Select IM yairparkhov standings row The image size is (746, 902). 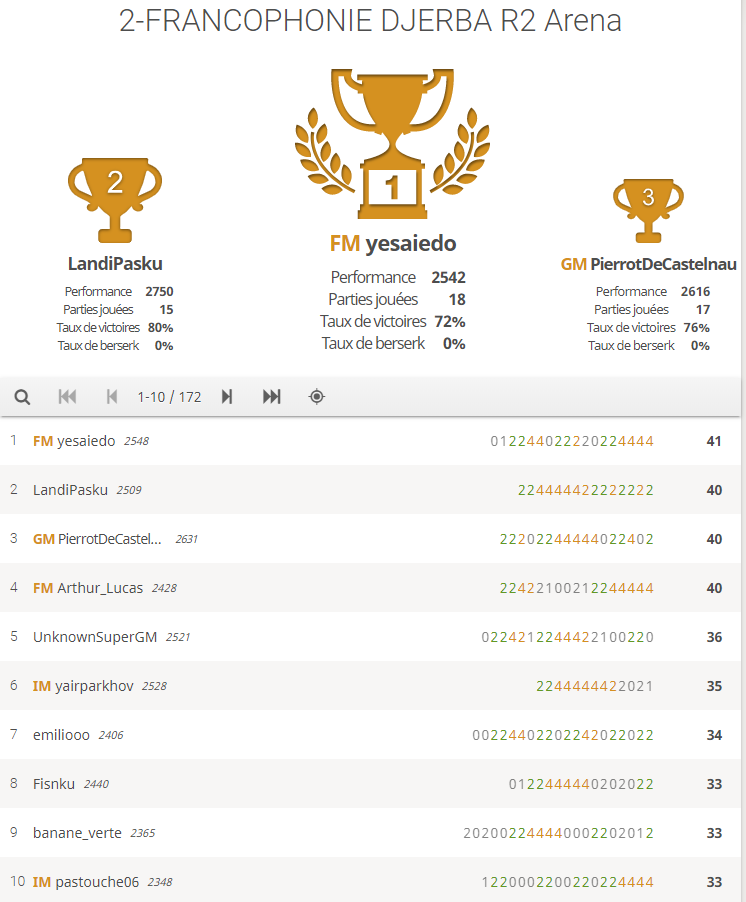(x=370, y=686)
